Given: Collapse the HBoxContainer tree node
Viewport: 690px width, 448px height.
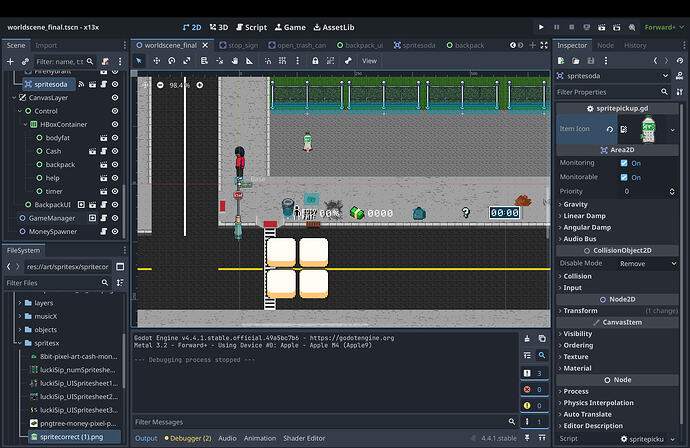Looking at the screenshot, I should [x=24, y=124].
